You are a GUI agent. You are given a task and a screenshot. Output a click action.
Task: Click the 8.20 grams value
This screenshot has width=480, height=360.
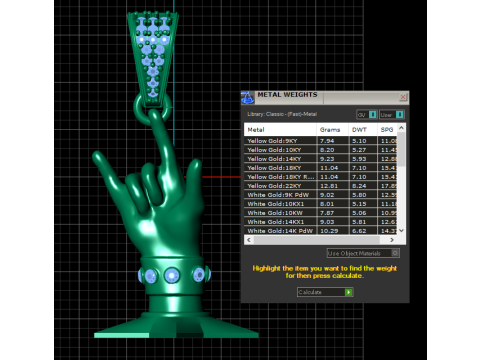click(327, 150)
